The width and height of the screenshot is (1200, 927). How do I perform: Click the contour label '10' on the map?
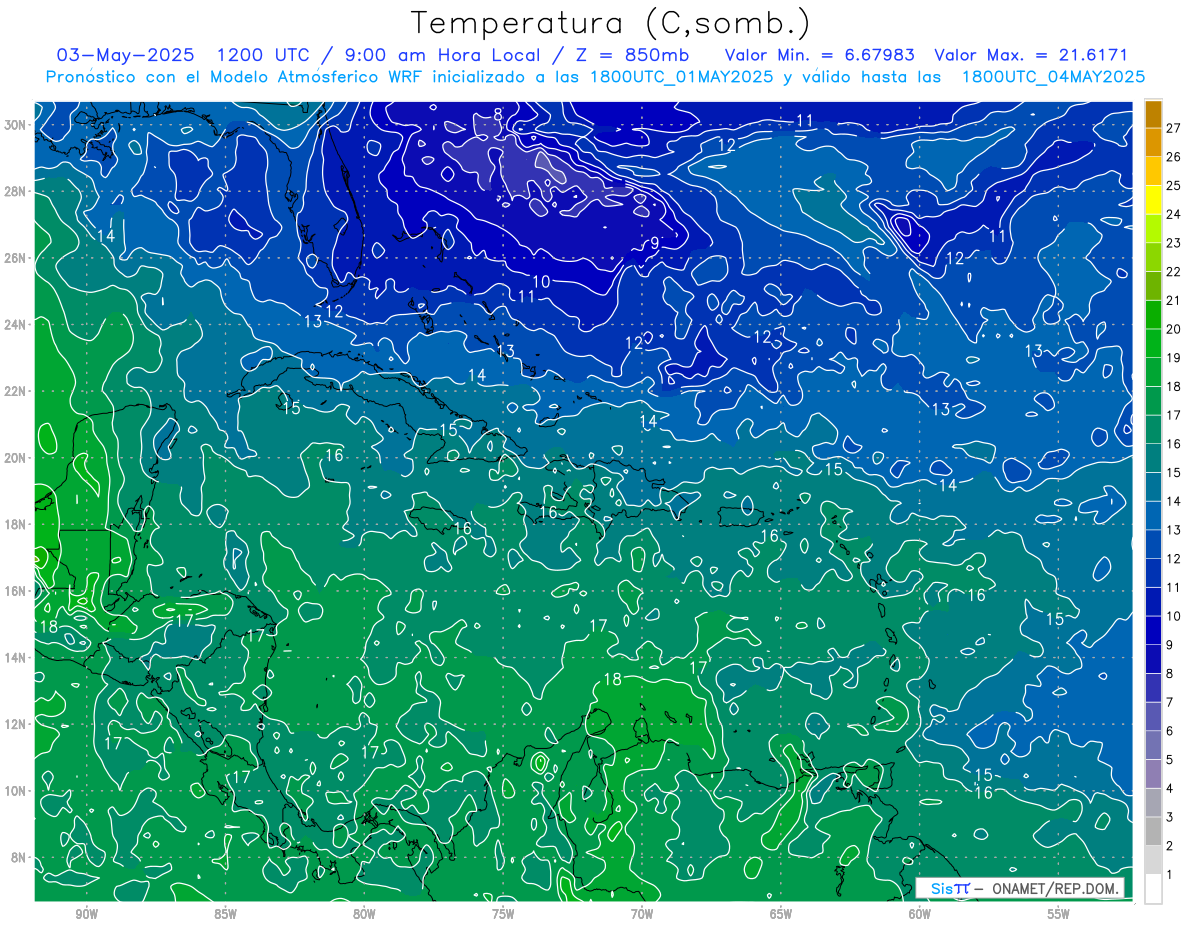coord(541,282)
